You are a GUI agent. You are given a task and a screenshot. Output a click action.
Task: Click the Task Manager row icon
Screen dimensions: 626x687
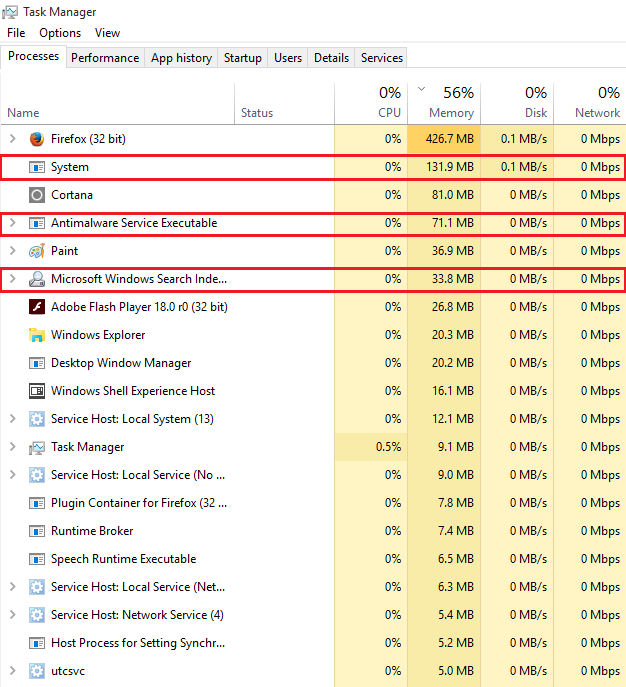[37, 447]
